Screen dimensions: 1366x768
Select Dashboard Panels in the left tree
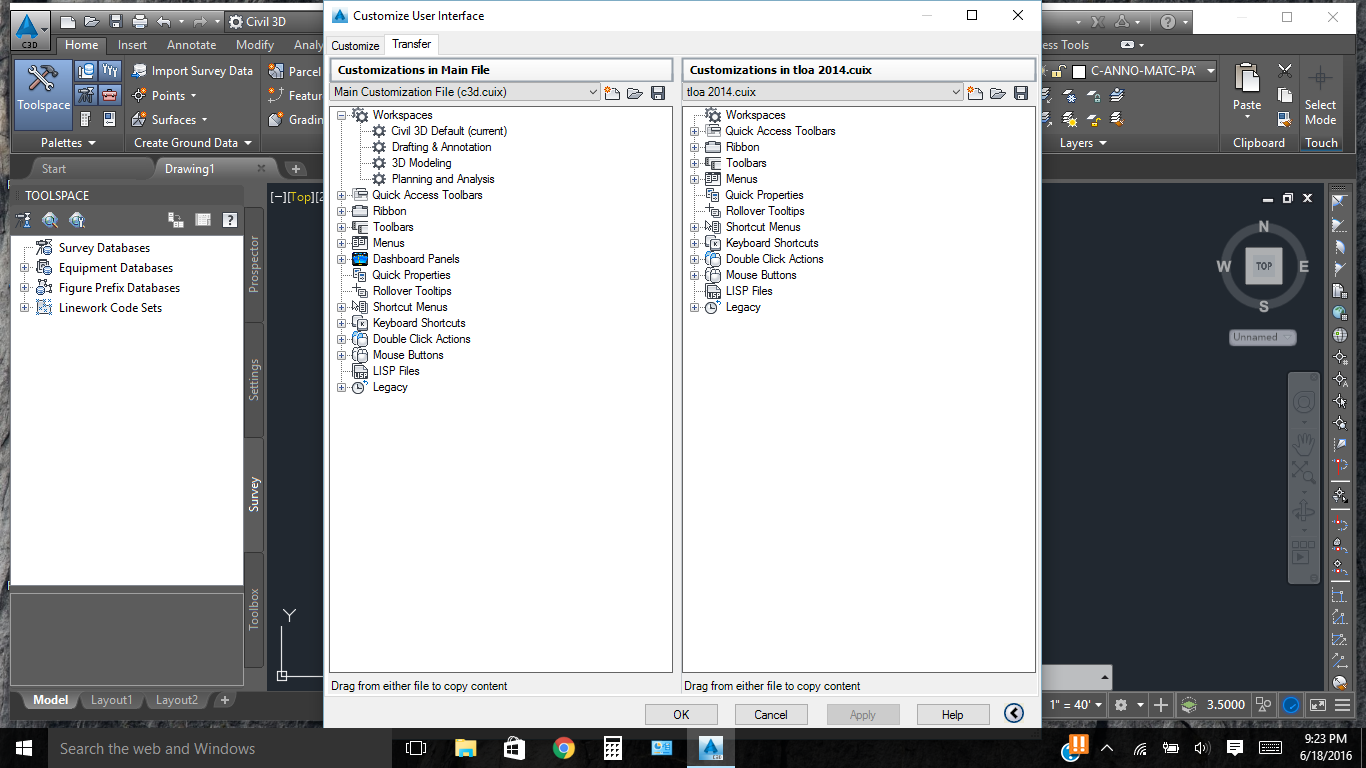click(x=416, y=259)
